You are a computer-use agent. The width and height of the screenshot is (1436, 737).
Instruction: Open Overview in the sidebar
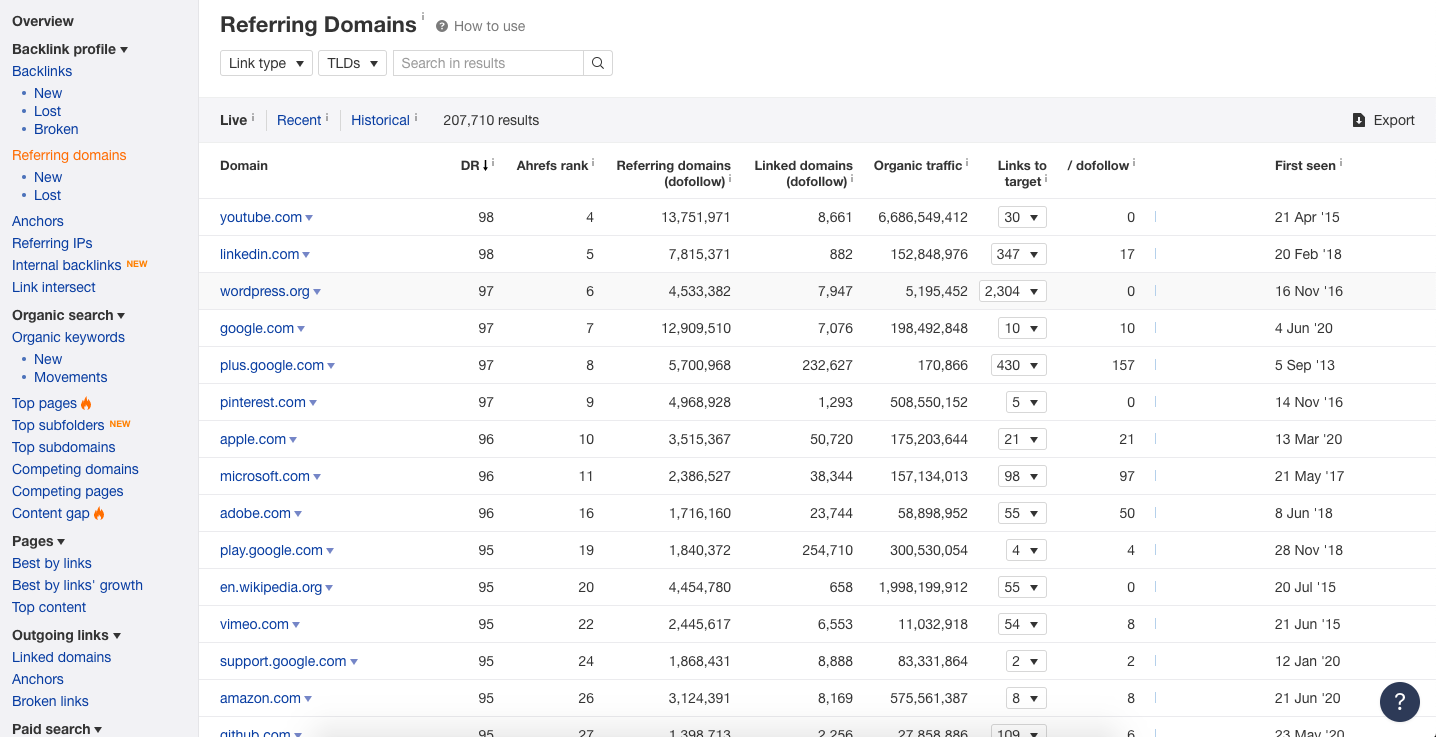tap(43, 21)
